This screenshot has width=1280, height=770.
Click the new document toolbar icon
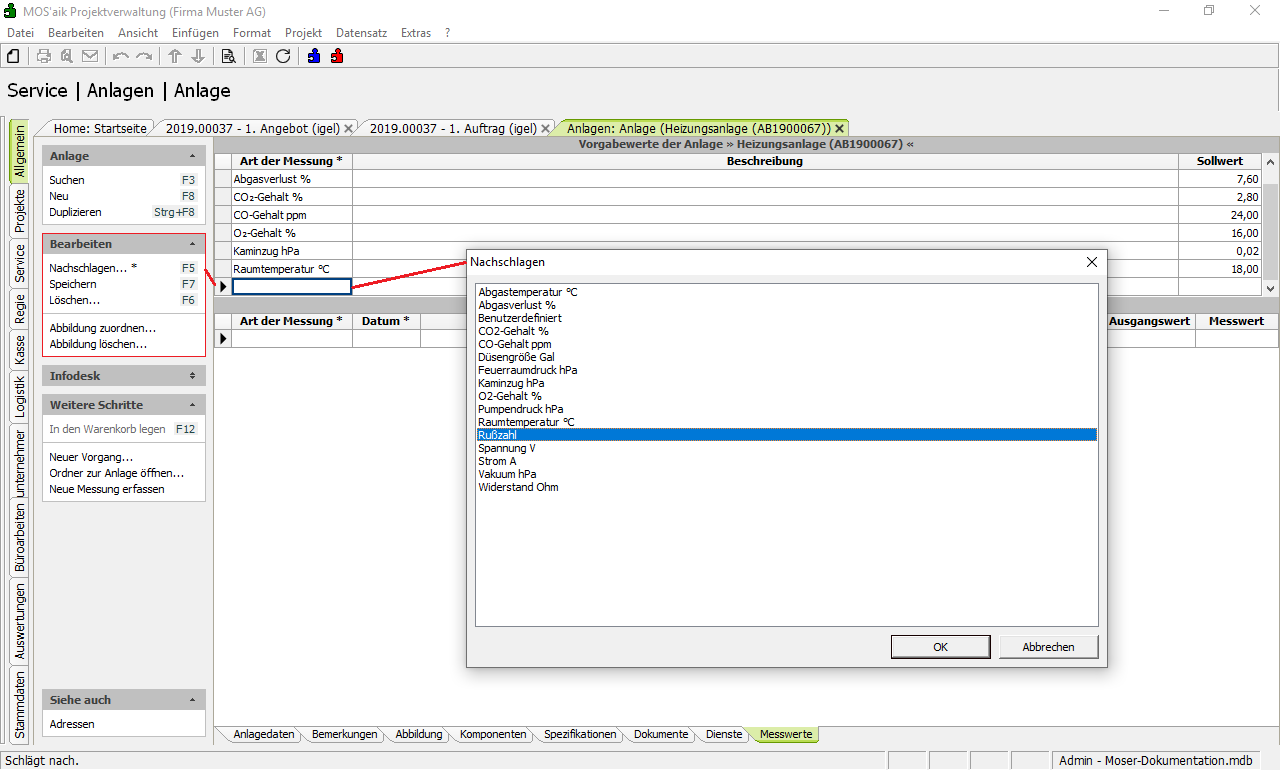13,56
